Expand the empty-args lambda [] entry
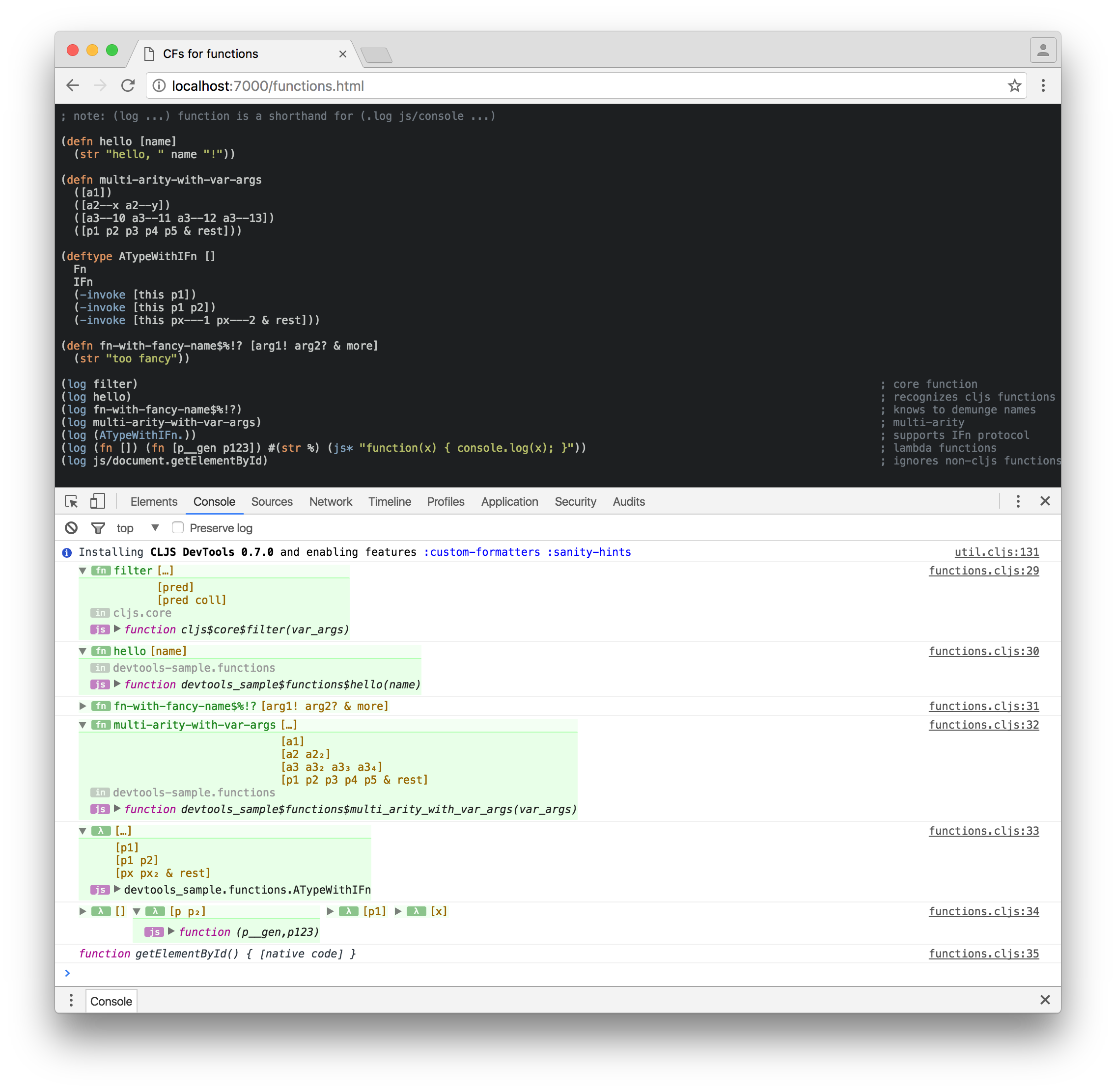 pos(83,911)
